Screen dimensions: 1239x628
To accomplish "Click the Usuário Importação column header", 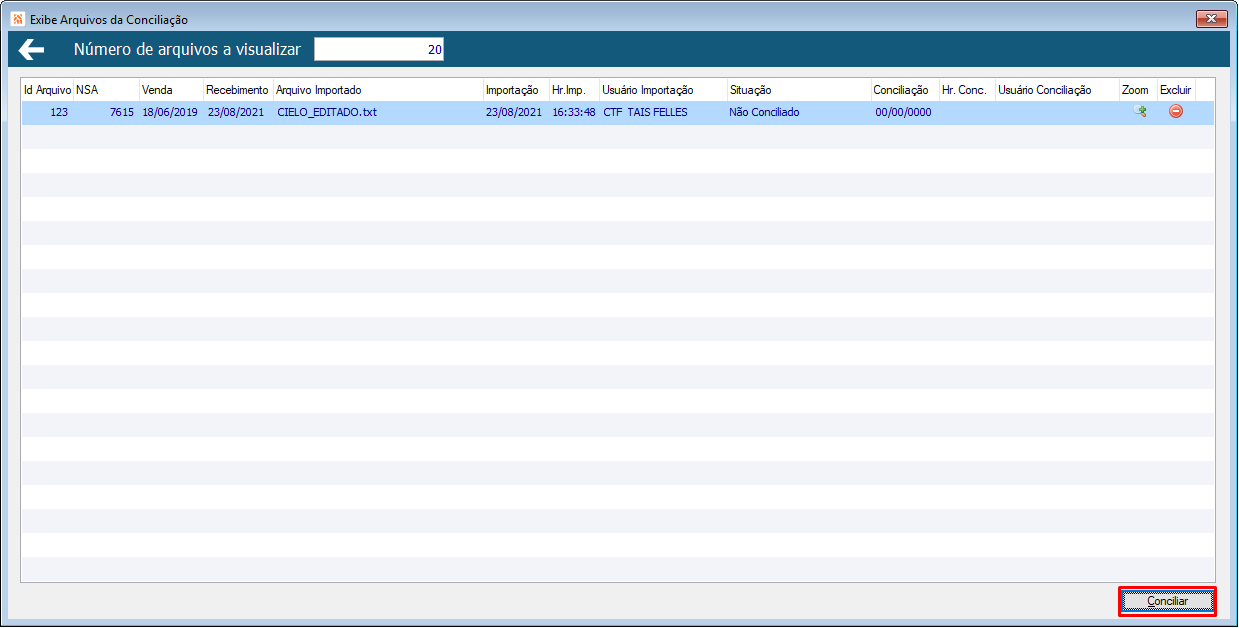I will [663, 90].
